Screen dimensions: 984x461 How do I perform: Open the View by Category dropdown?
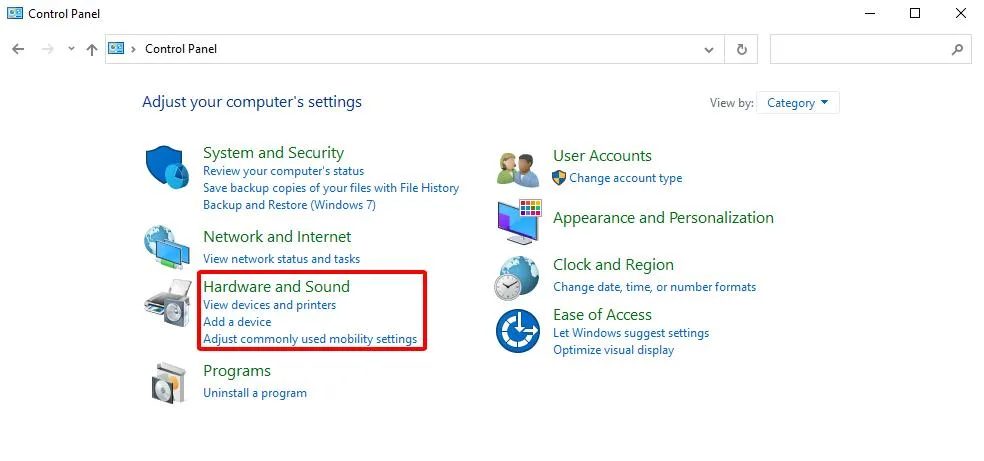(x=798, y=103)
